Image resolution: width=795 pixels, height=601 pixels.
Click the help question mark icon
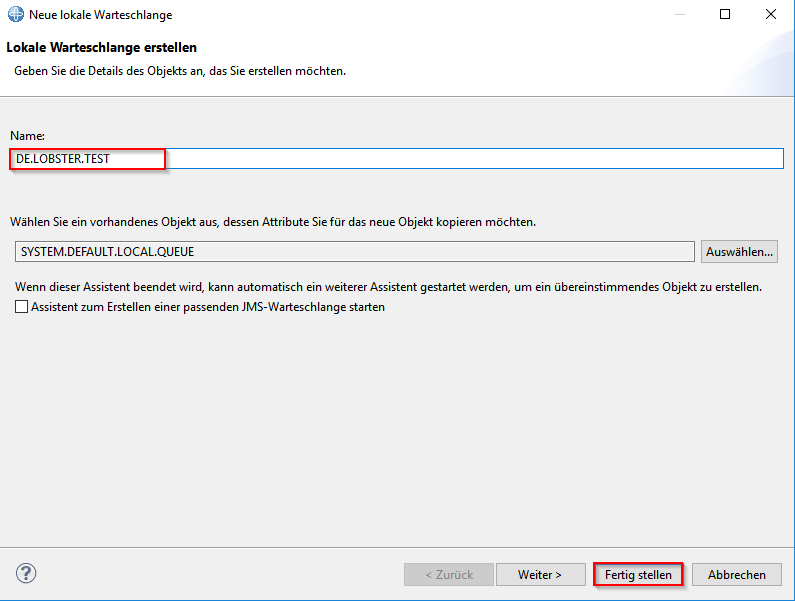pyautogui.click(x=27, y=573)
